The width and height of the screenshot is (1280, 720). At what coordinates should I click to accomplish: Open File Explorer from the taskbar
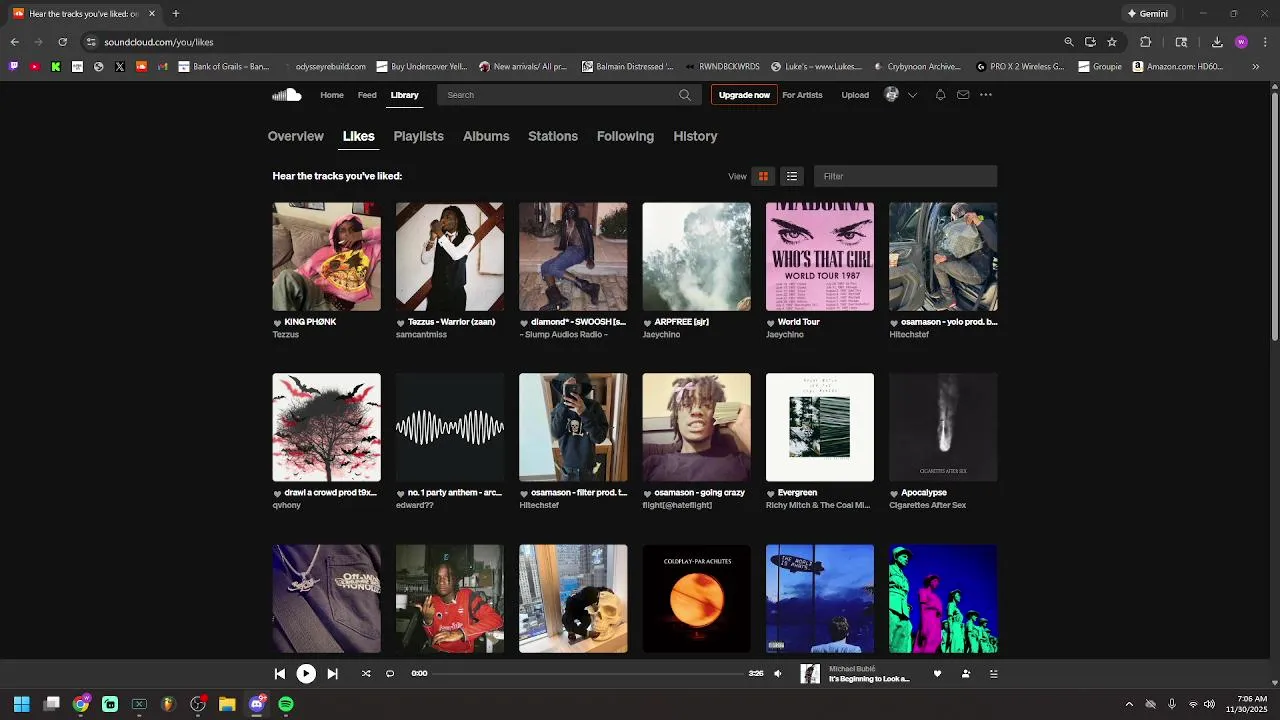(x=227, y=704)
